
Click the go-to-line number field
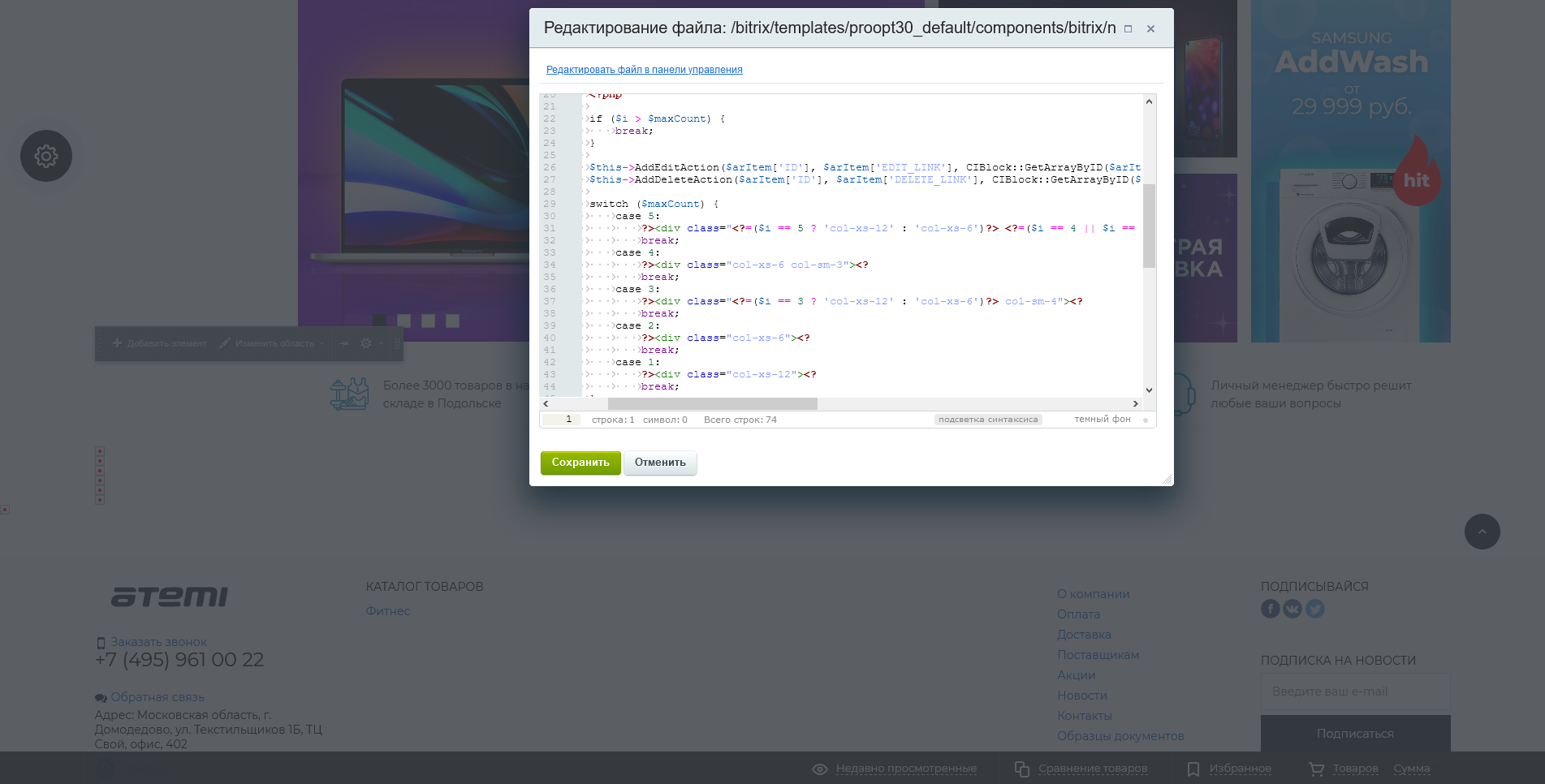click(561, 420)
